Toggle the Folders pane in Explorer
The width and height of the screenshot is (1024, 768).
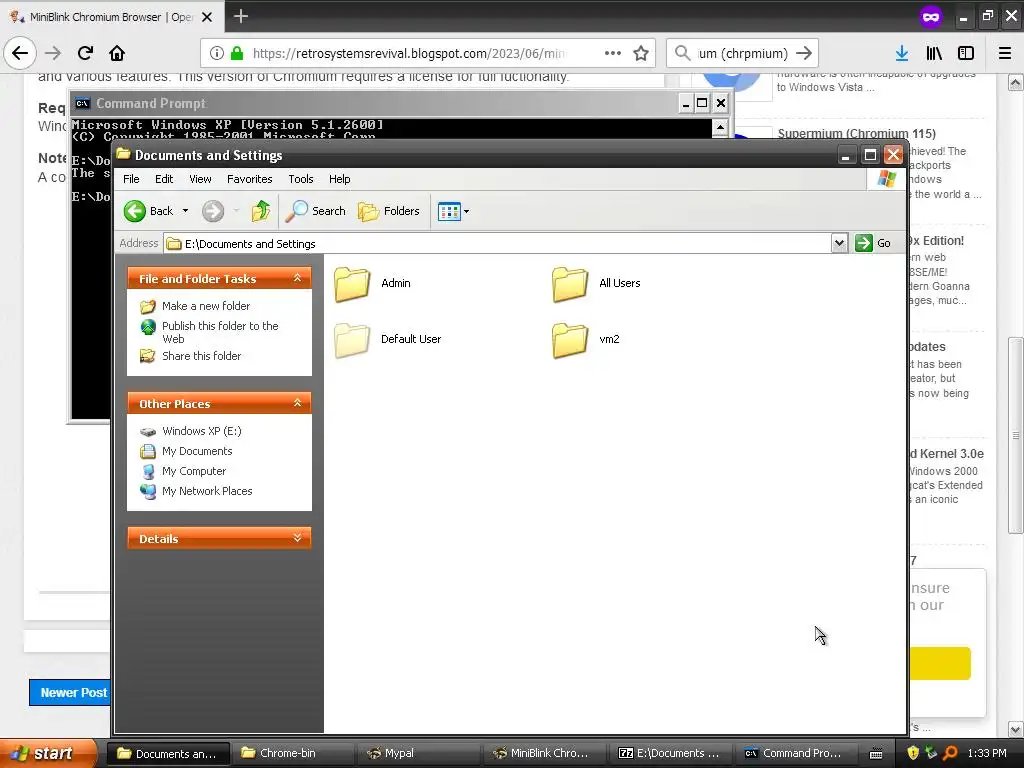pyautogui.click(x=389, y=211)
